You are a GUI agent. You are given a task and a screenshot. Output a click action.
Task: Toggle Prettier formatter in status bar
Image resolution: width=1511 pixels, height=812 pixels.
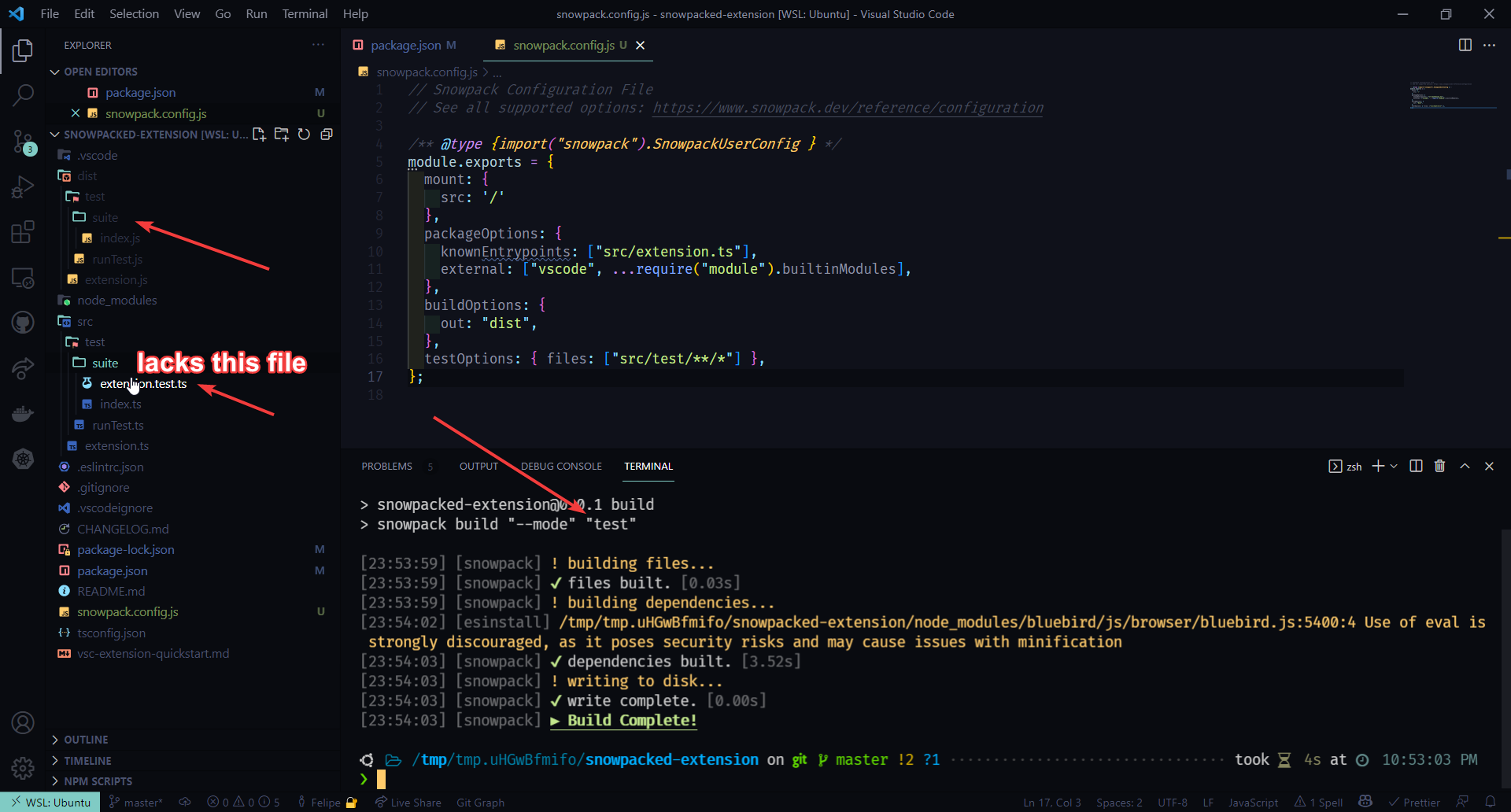(1414, 803)
